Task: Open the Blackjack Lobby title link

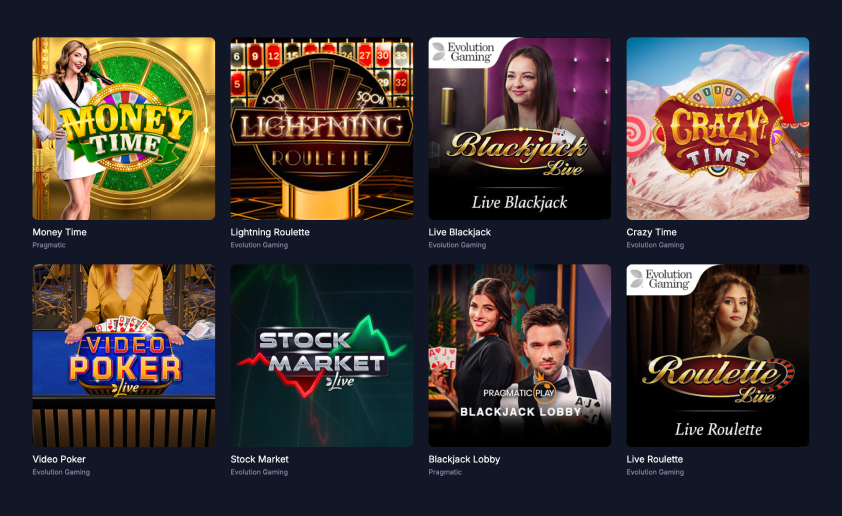Action: point(464,459)
